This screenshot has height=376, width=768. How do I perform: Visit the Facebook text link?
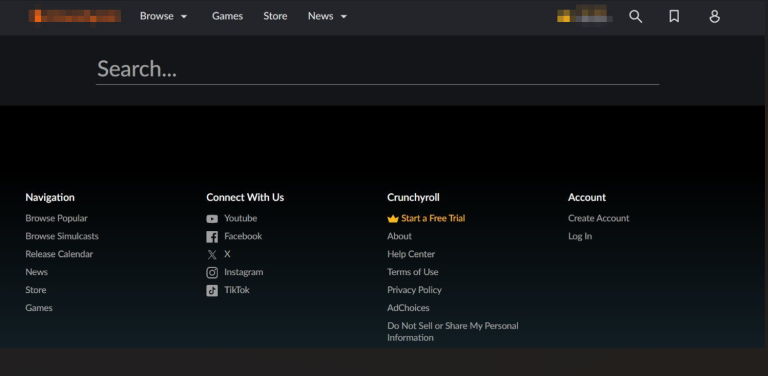[x=243, y=236]
